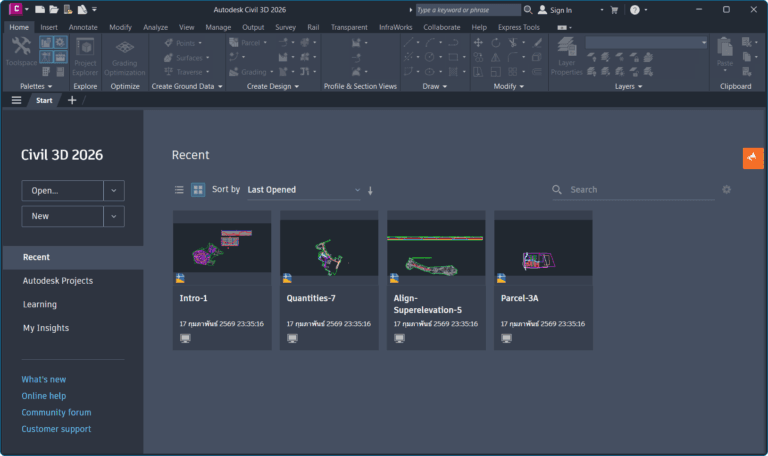
Task: Open the hamburger file tab menu
Action: click(x=16, y=100)
